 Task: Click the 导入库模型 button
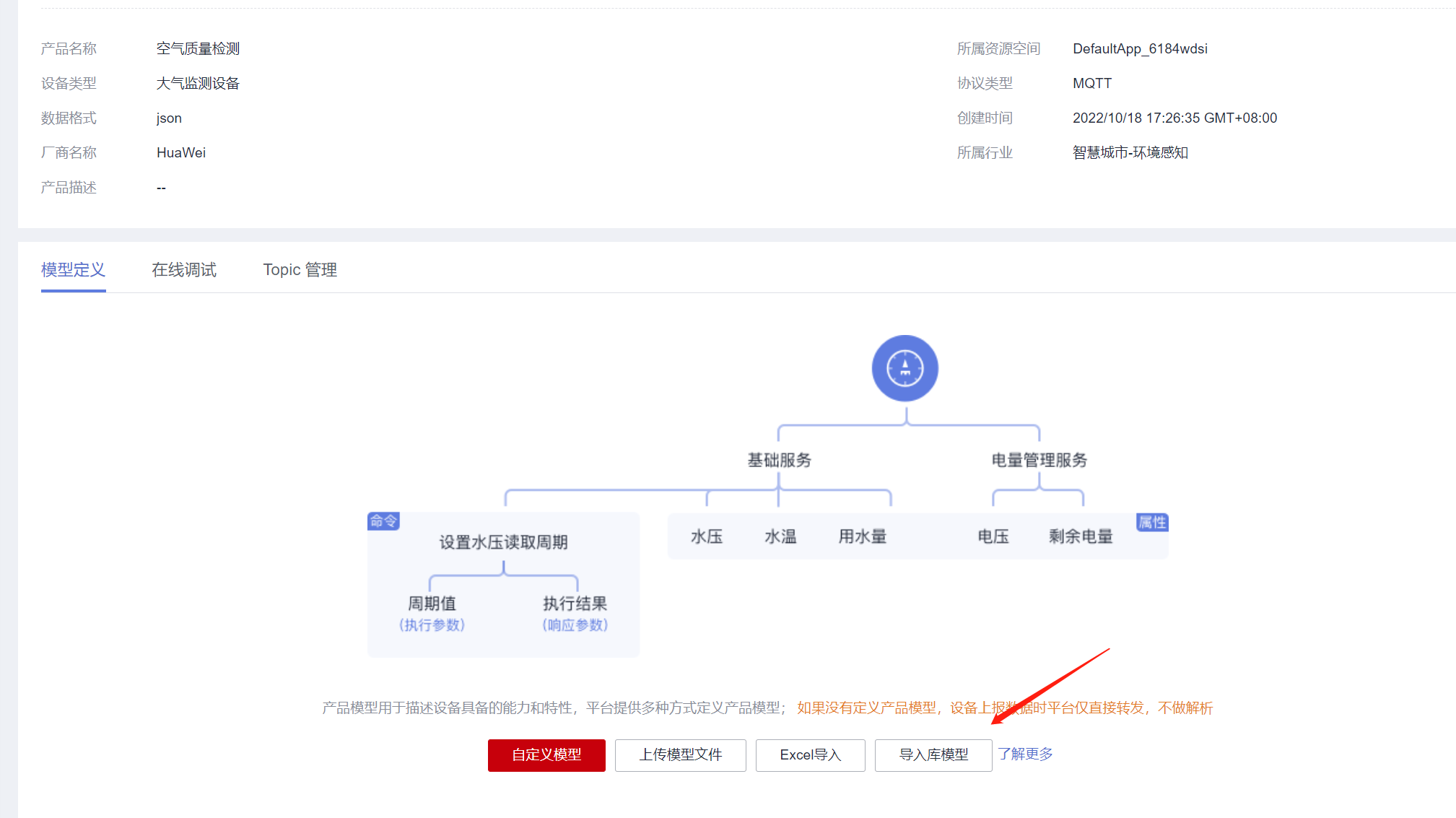pos(933,754)
